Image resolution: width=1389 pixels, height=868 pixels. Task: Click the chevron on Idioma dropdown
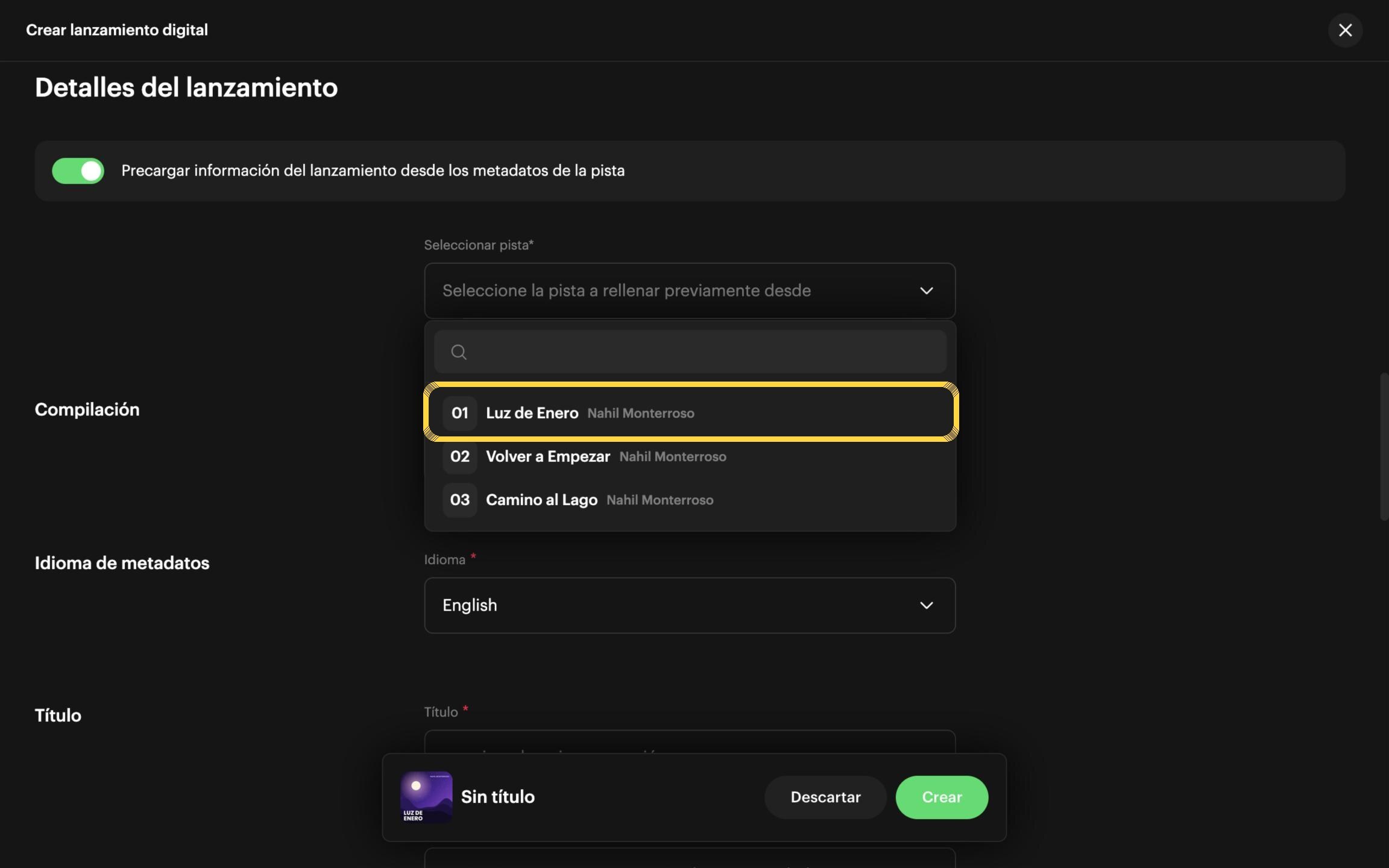click(926, 605)
